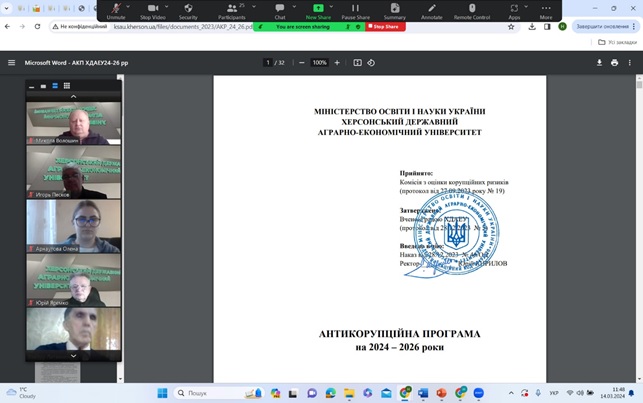Switch video panel to single speaker view
Viewport: 643px width, 403px height.
[x=43, y=86]
